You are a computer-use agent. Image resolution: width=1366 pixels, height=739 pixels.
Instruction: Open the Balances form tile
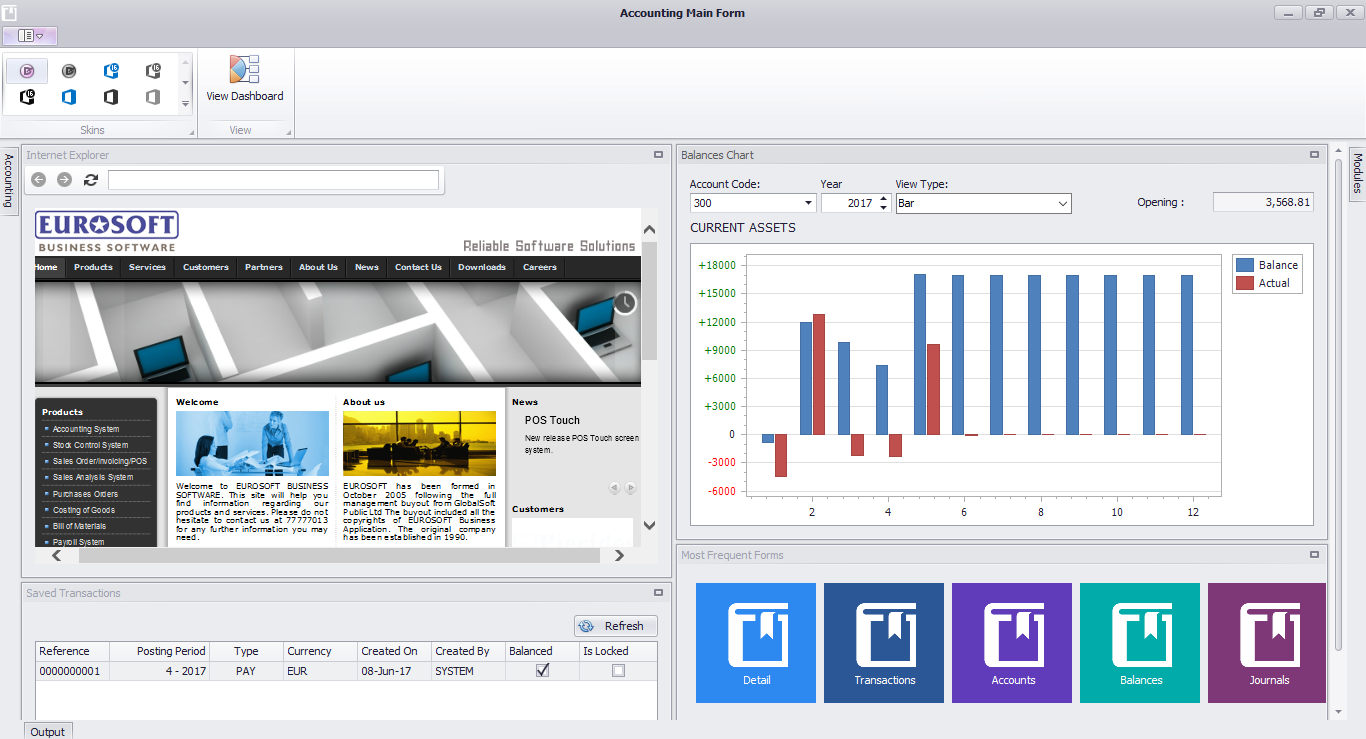(1140, 642)
